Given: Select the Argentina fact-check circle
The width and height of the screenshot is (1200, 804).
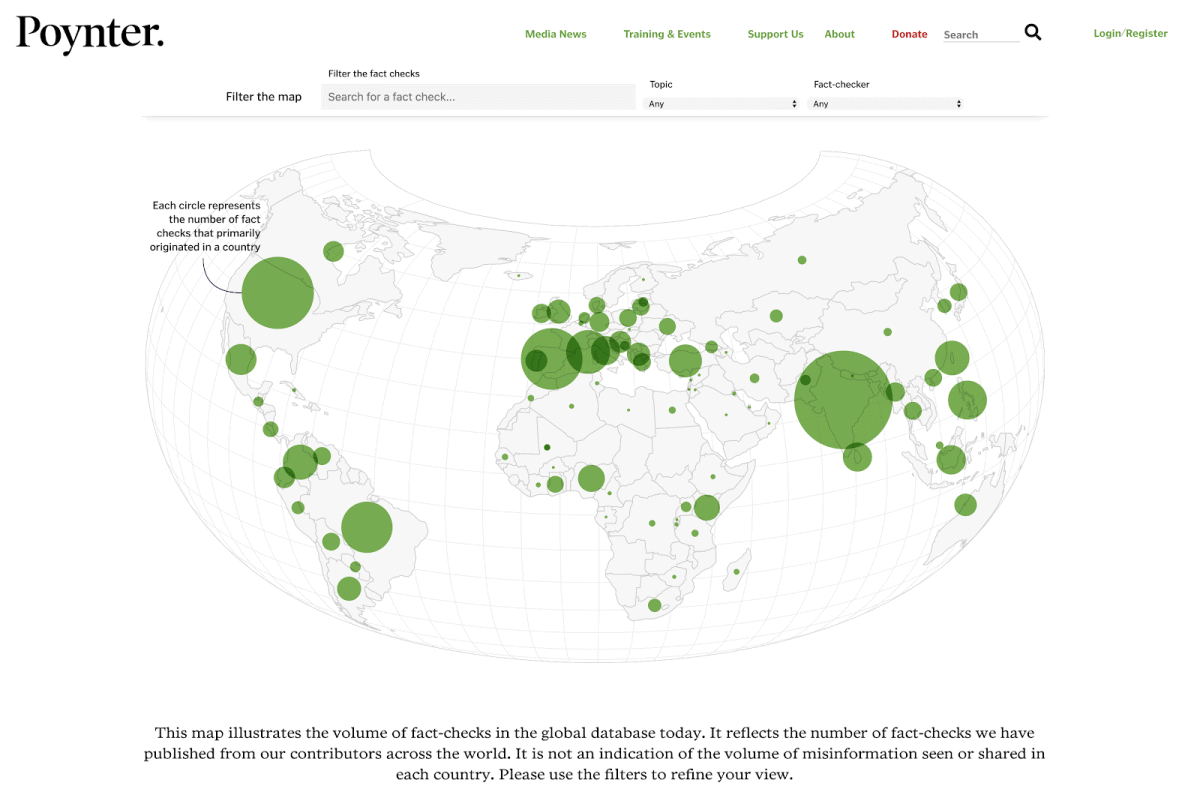Looking at the screenshot, I should [348, 589].
